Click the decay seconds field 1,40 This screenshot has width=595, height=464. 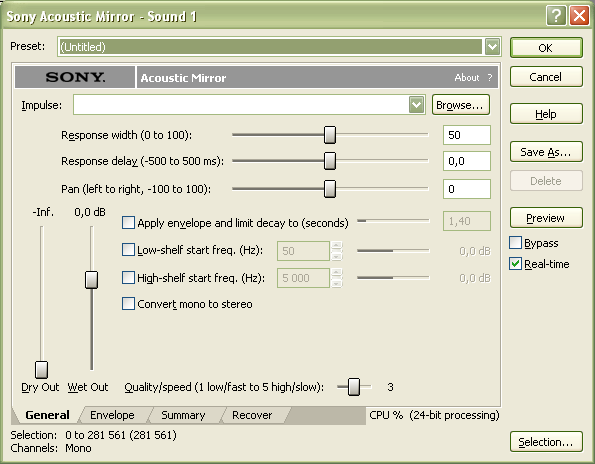[x=467, y=221]
